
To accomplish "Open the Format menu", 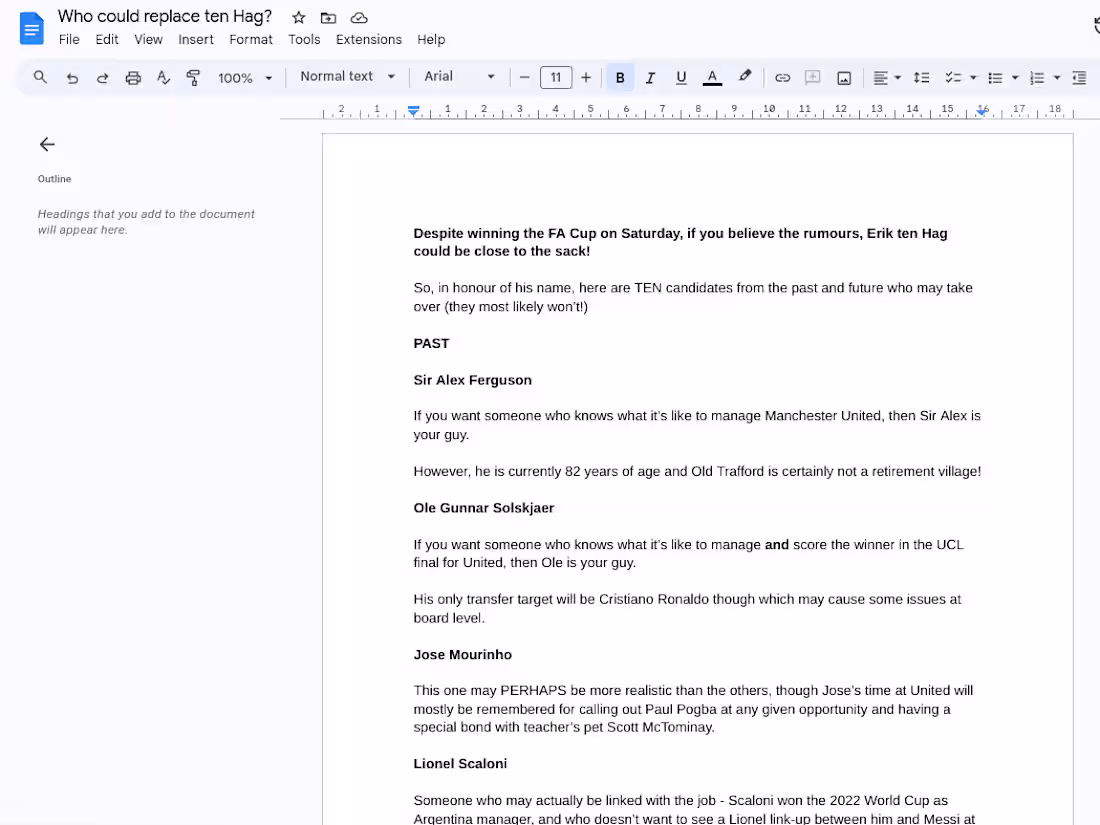I will pyautogui.click(x=250, y=39).
